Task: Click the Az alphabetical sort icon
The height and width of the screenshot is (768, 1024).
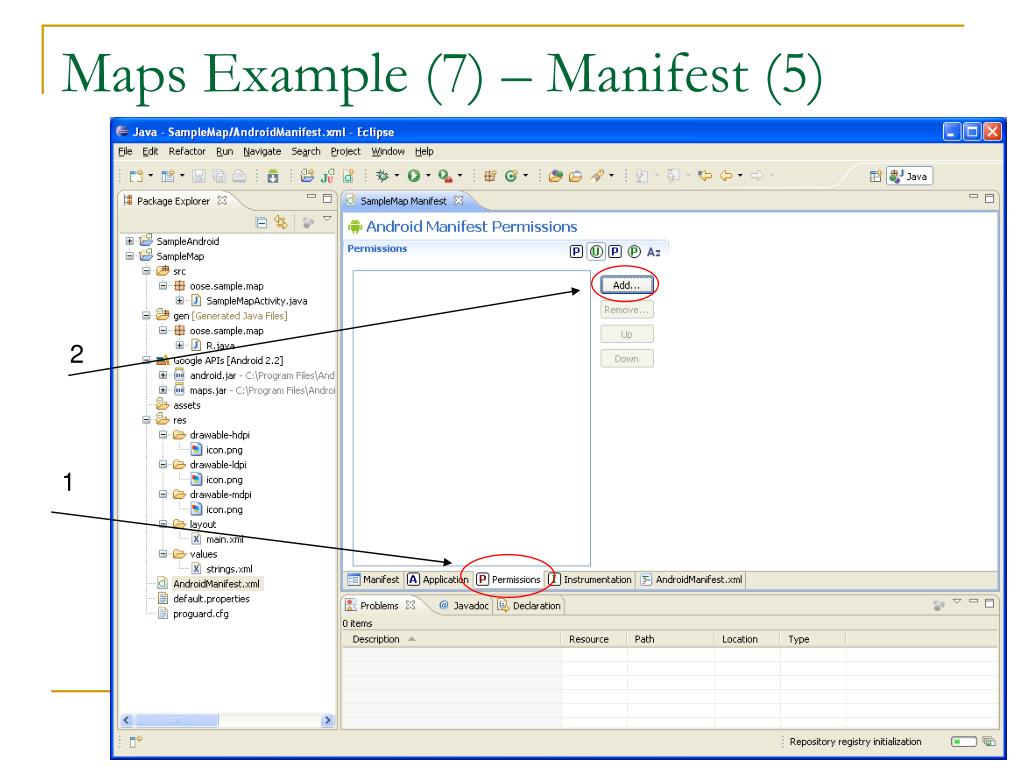Action: pos(654,251)
